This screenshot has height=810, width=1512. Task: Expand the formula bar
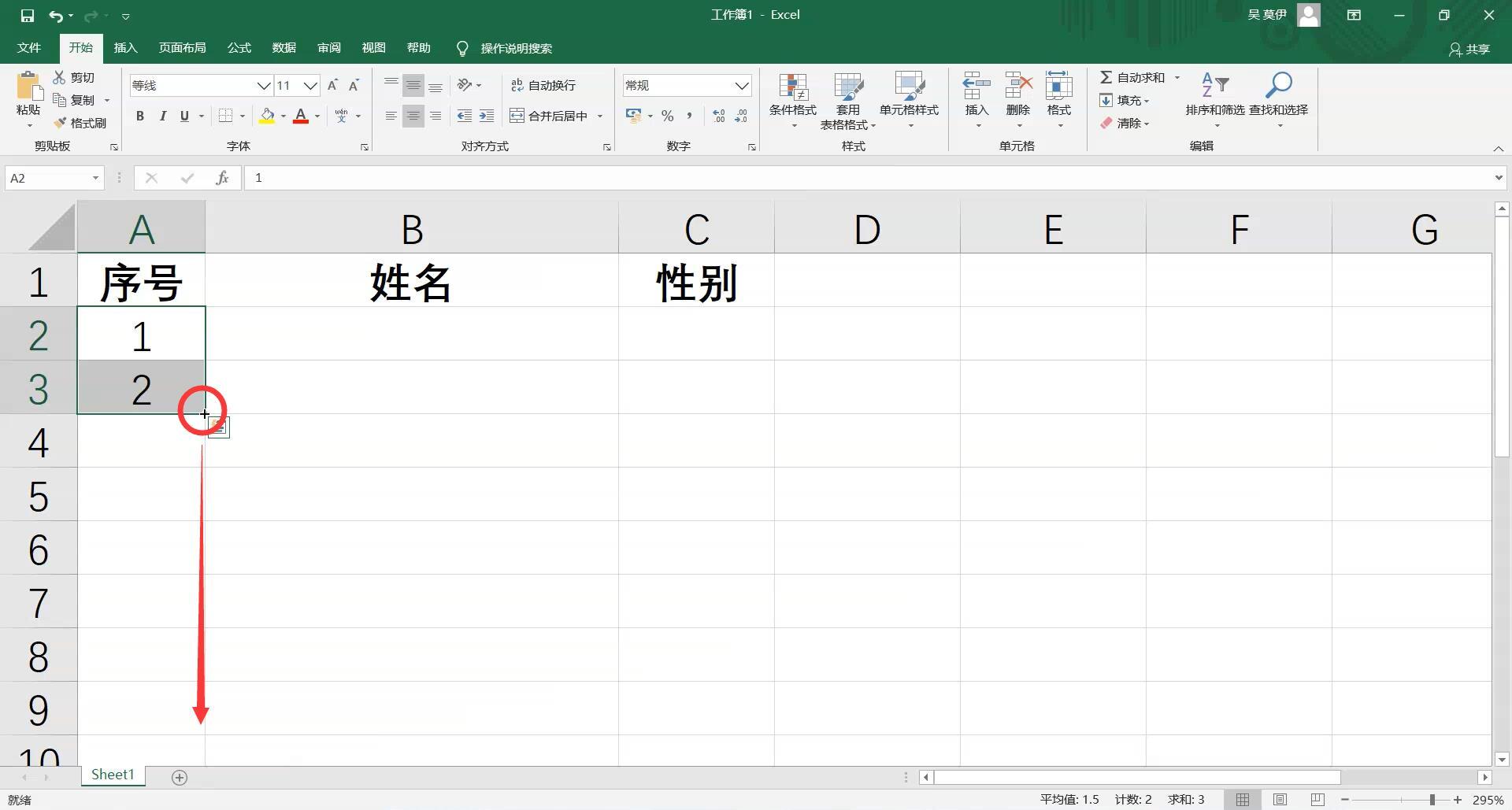pos(1499,178)
